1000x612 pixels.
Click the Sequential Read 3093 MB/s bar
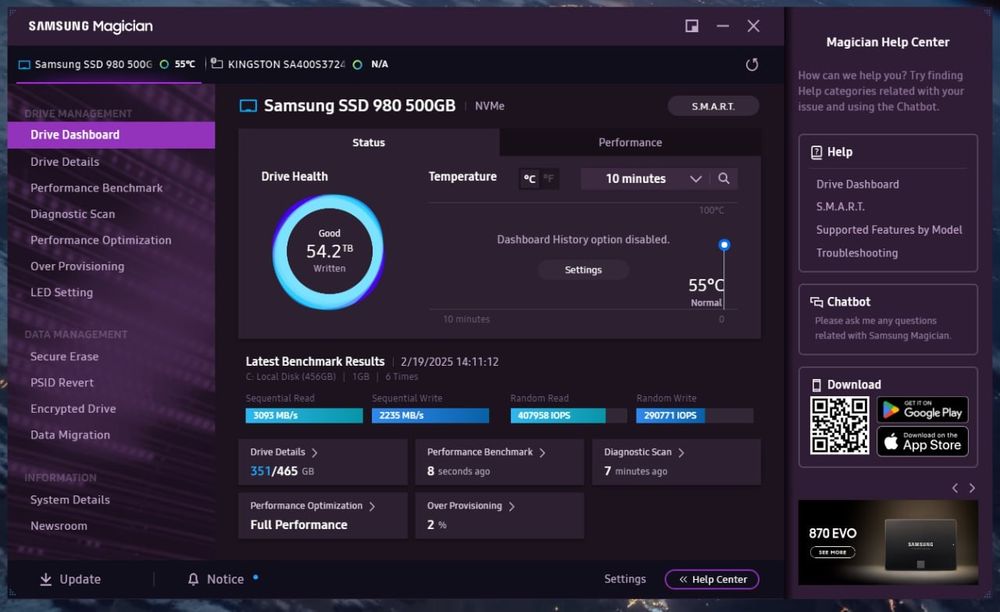tap(304, 416)
